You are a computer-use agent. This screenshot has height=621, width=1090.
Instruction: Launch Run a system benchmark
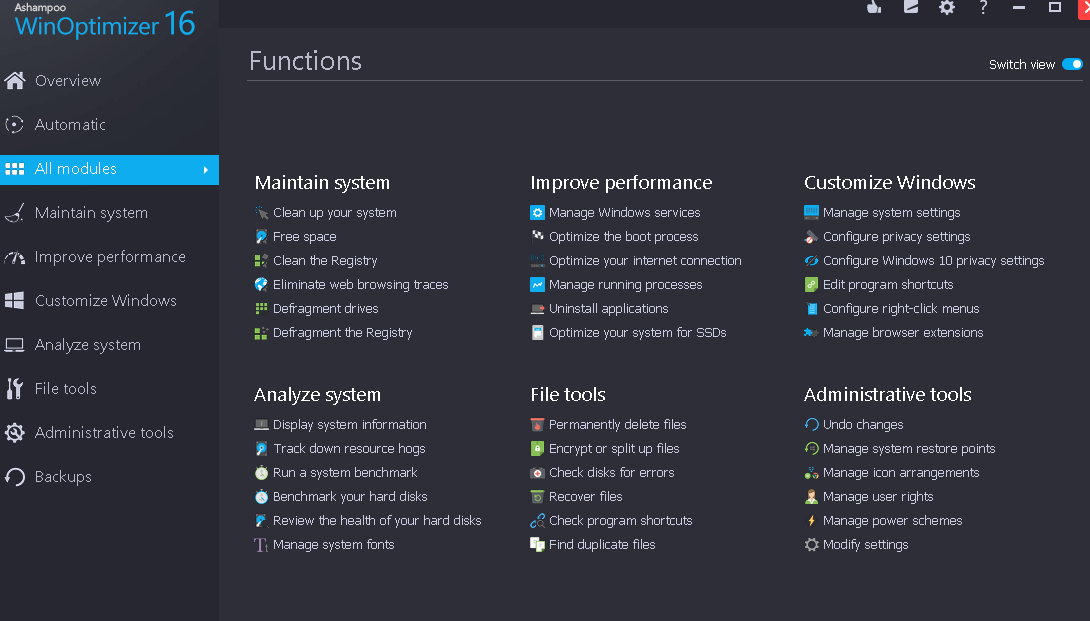point(345,473)
